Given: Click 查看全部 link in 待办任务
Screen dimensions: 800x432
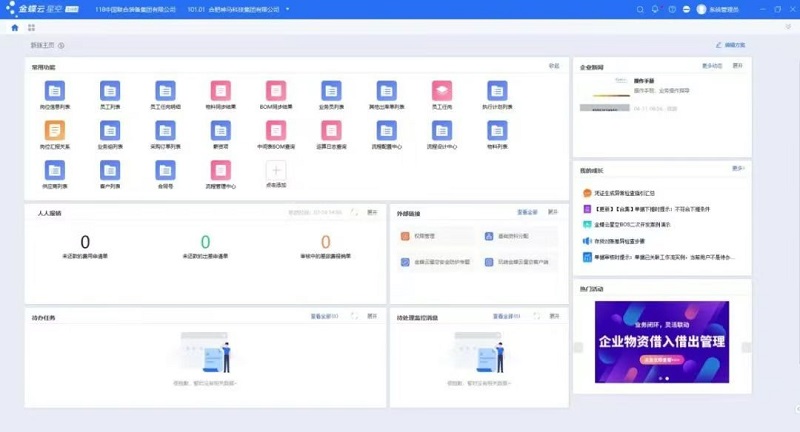Looking at the screenshot, I should click(x=324, y=317).
